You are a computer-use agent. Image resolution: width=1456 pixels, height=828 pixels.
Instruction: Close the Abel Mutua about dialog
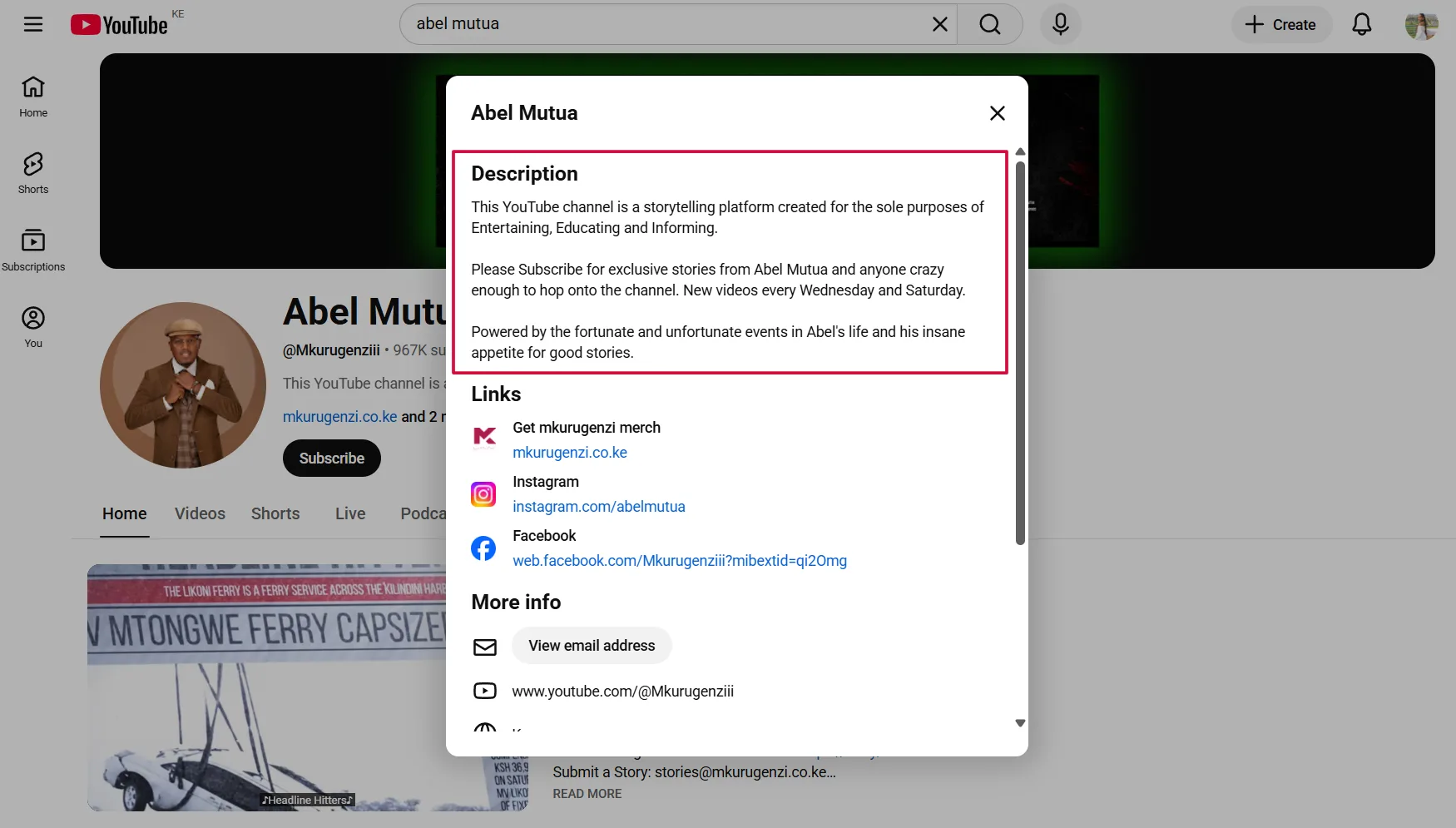997,113
